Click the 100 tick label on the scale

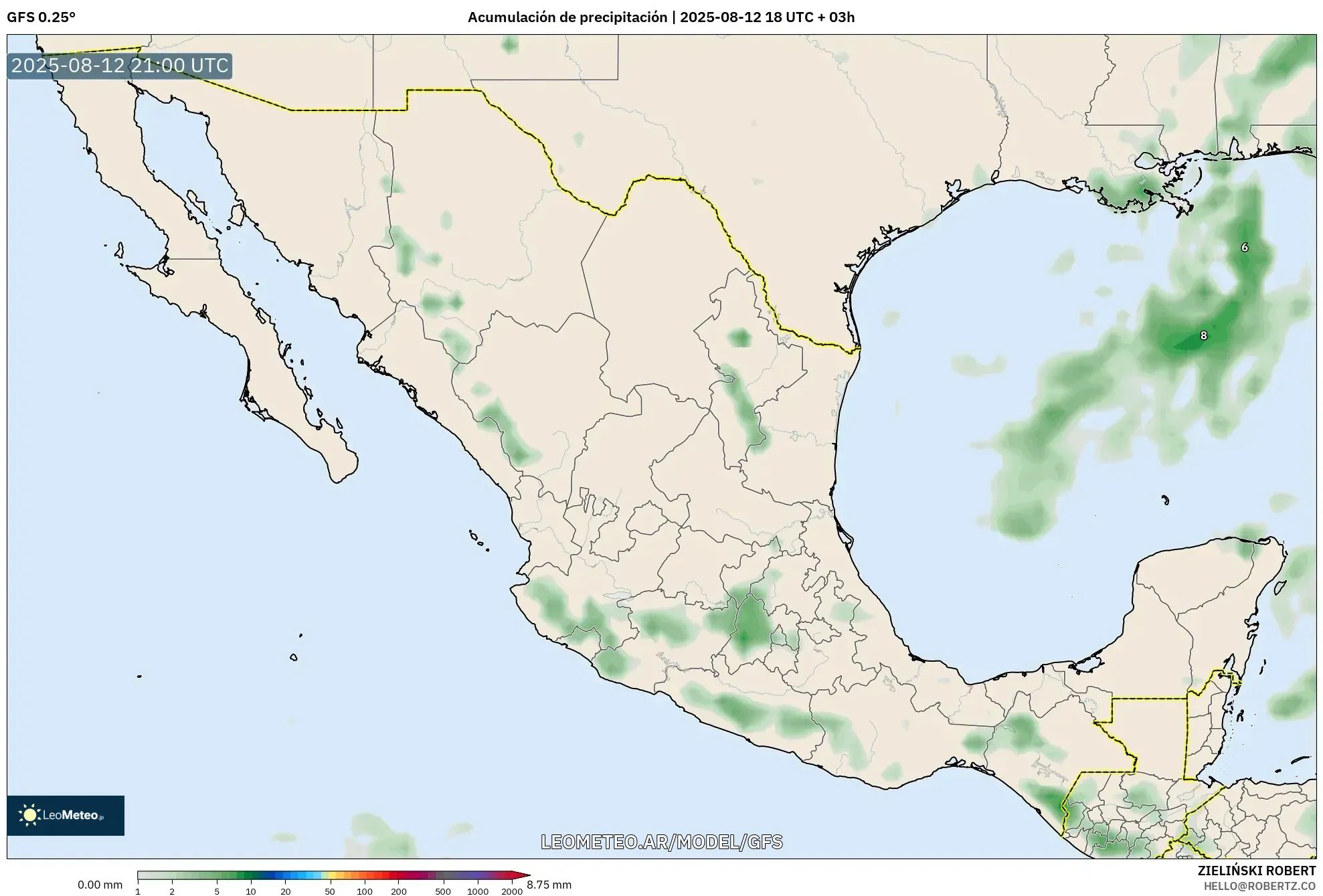[365, 891]
